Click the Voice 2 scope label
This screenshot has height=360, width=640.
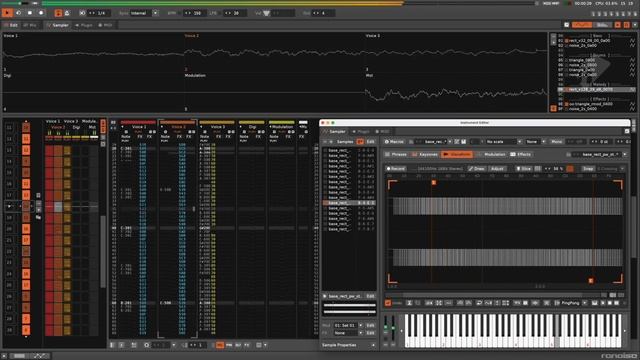click(x=191, y=36)
